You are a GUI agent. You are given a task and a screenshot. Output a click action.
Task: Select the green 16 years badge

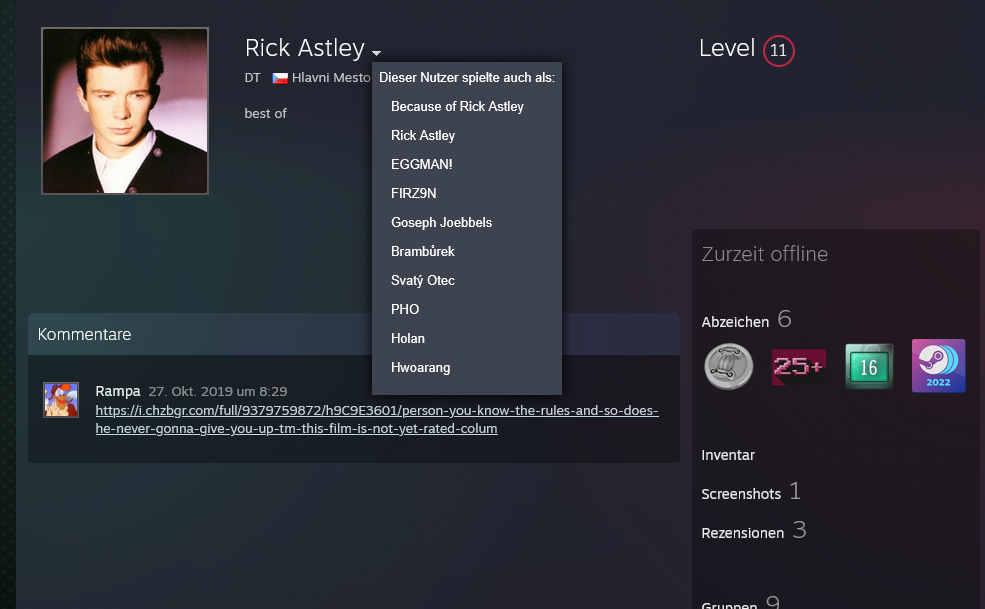tap(868, 366)
